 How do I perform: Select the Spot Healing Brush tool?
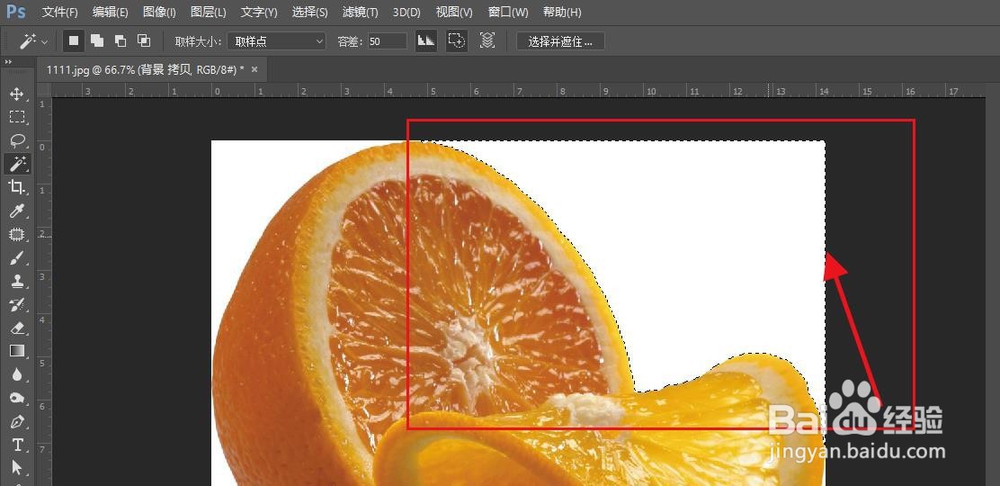(x=17, y=234)
